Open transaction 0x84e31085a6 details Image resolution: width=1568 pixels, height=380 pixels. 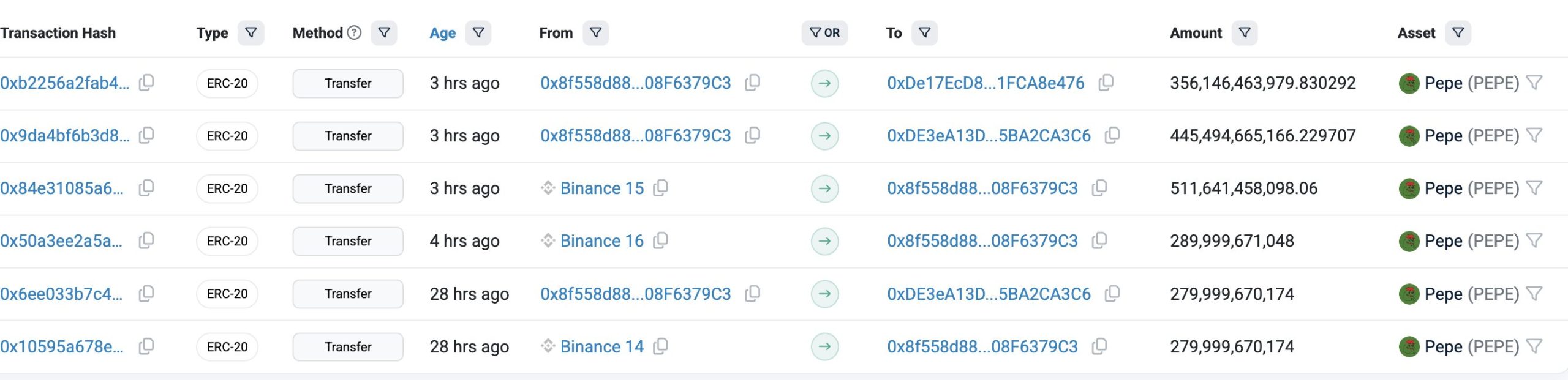pyautogui.click(x=62, y=188)
